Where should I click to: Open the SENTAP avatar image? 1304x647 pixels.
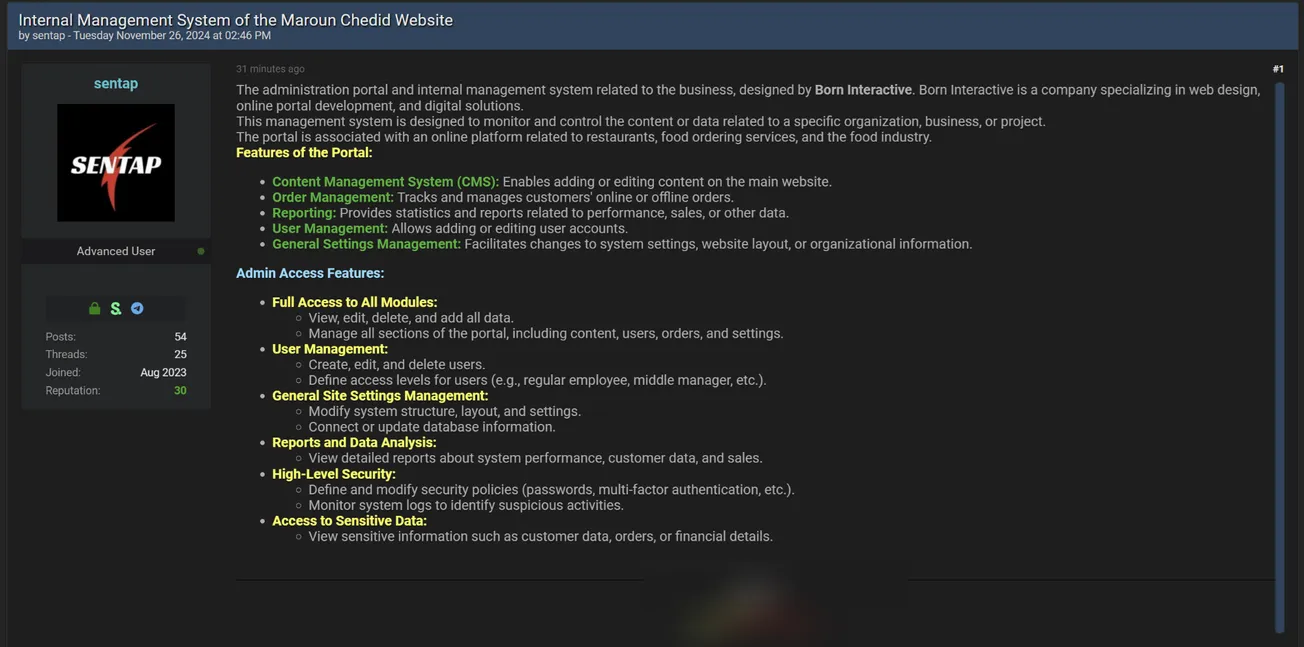click(x=116, y=163)
